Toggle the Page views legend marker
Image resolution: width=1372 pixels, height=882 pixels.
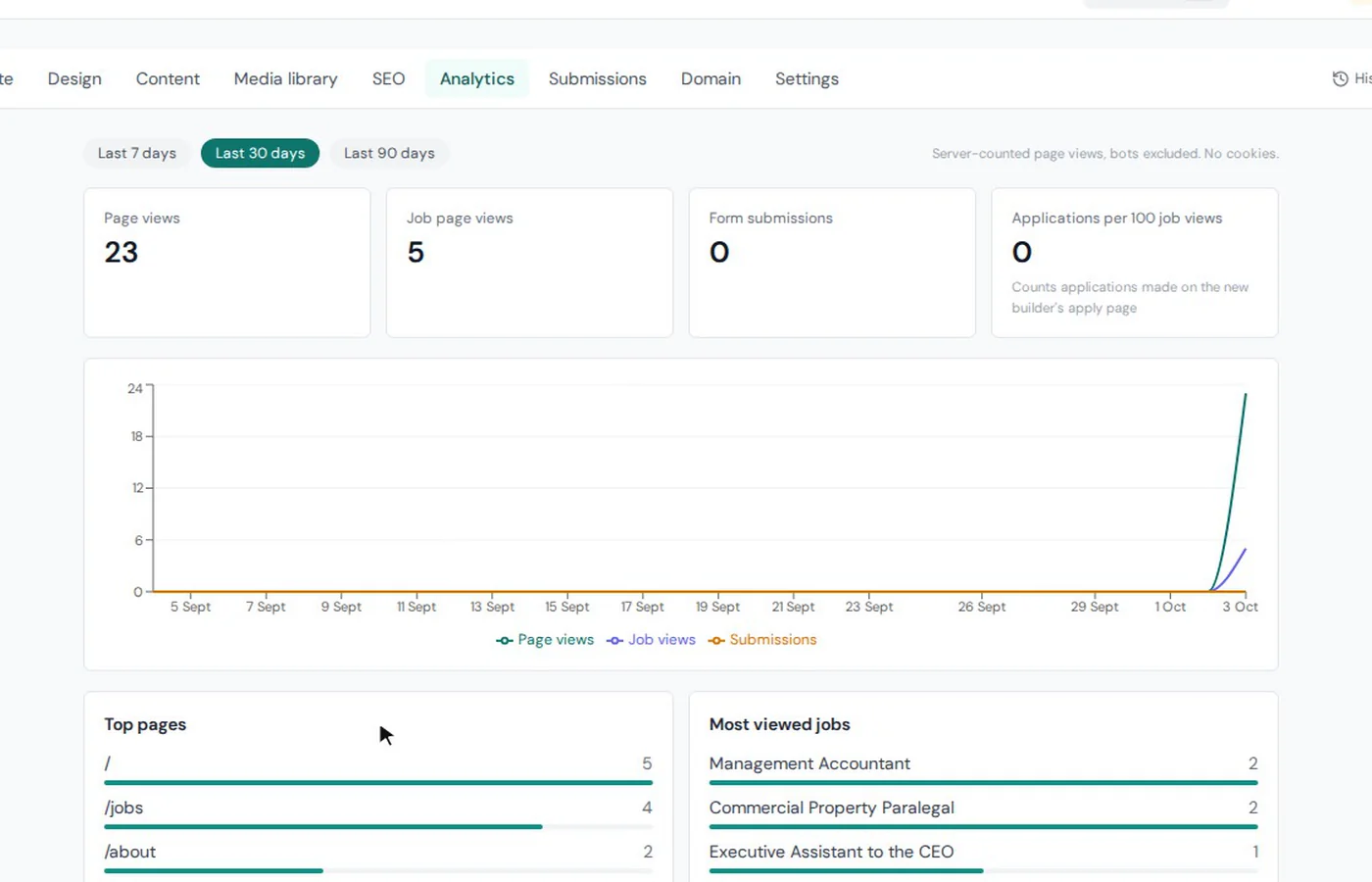pos(505,640)
